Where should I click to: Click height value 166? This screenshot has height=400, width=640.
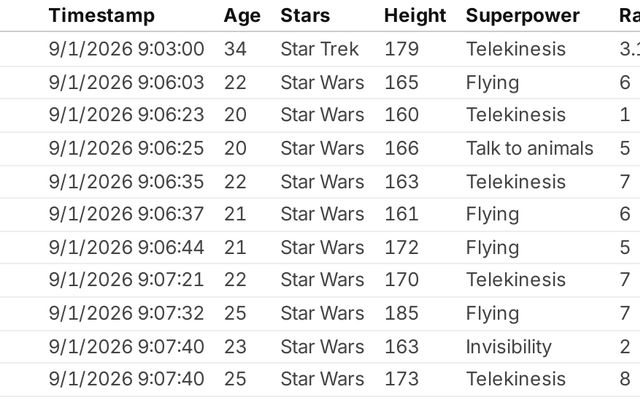tap(401, 148)
